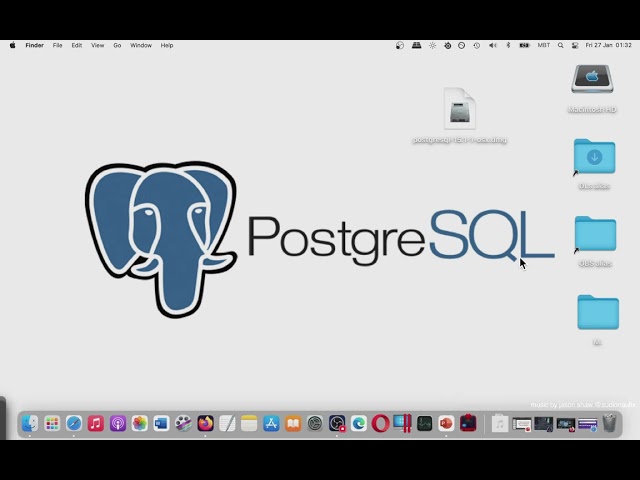Open the Help menu
The width and height of the screenshot is (640, 480).
point(167,45)
